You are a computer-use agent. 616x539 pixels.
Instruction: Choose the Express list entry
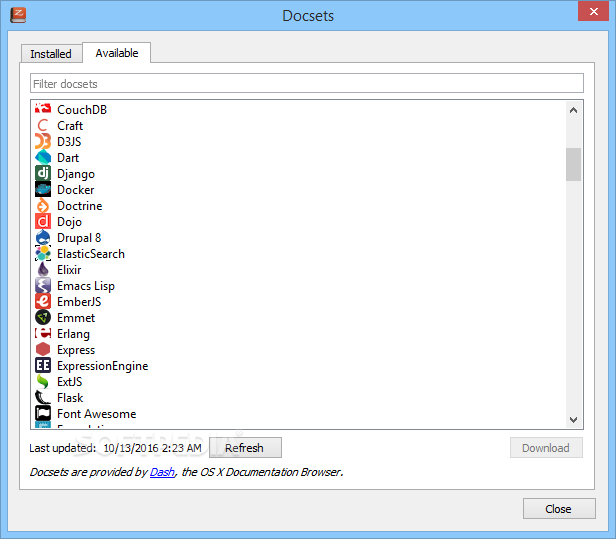pos(76,350)
